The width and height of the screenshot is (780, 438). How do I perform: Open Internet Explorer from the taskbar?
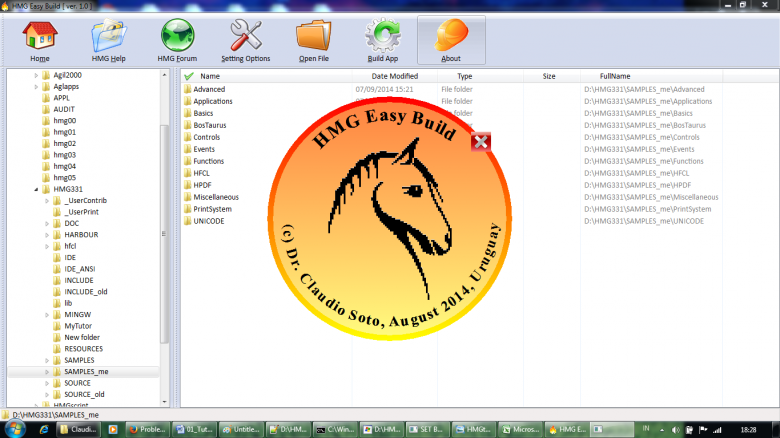point(44,430)
